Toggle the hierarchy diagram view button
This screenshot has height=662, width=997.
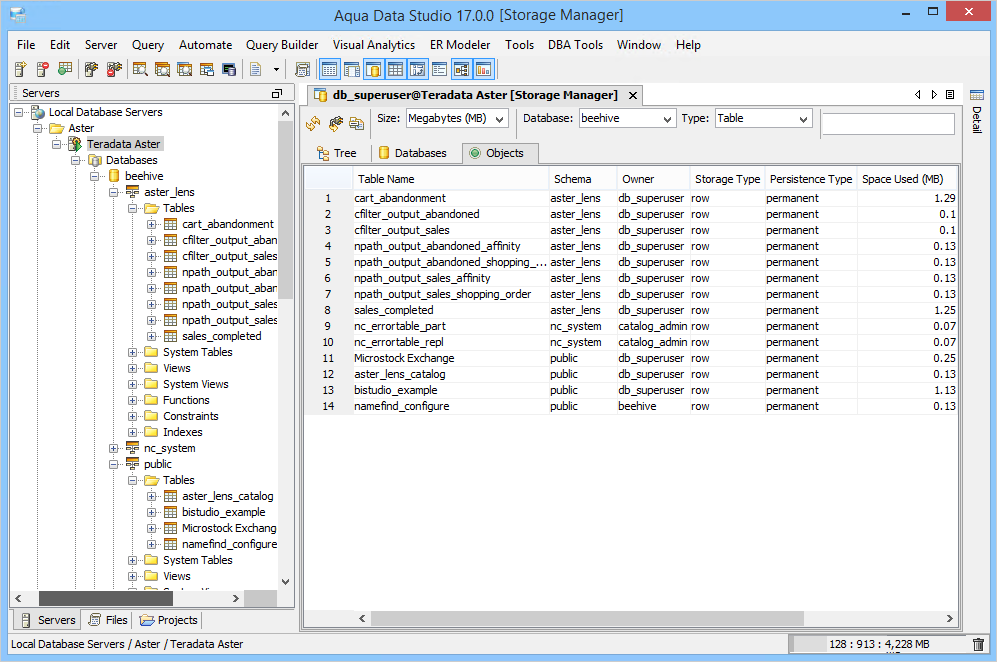pyautogui.click(x=462, y=69)
